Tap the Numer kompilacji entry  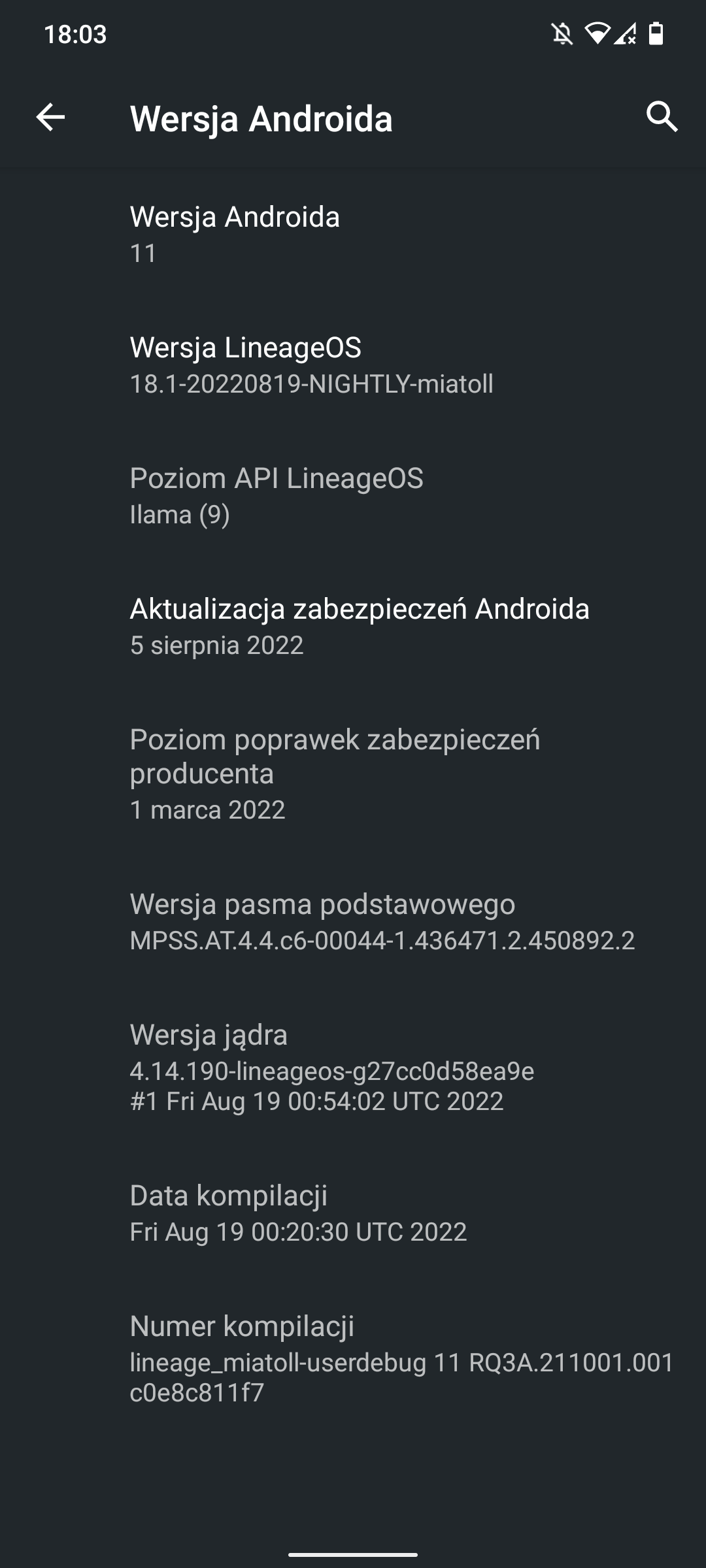pyautogui.click(x=353, y=1358)
